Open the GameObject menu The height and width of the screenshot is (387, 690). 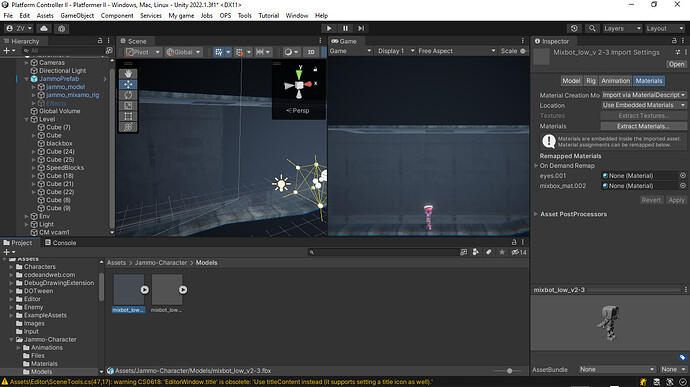coord(77,15)
